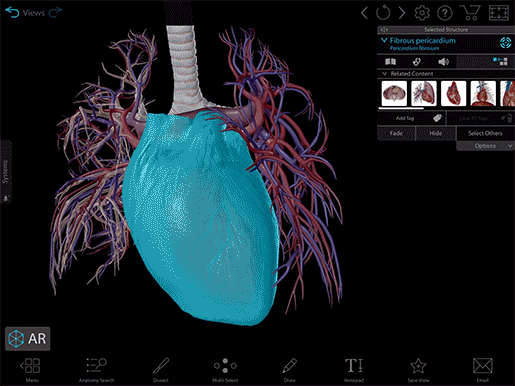Collapse the Related Content section
The image size is (515, 386).
pyautogui.click(x=385, y=74)
